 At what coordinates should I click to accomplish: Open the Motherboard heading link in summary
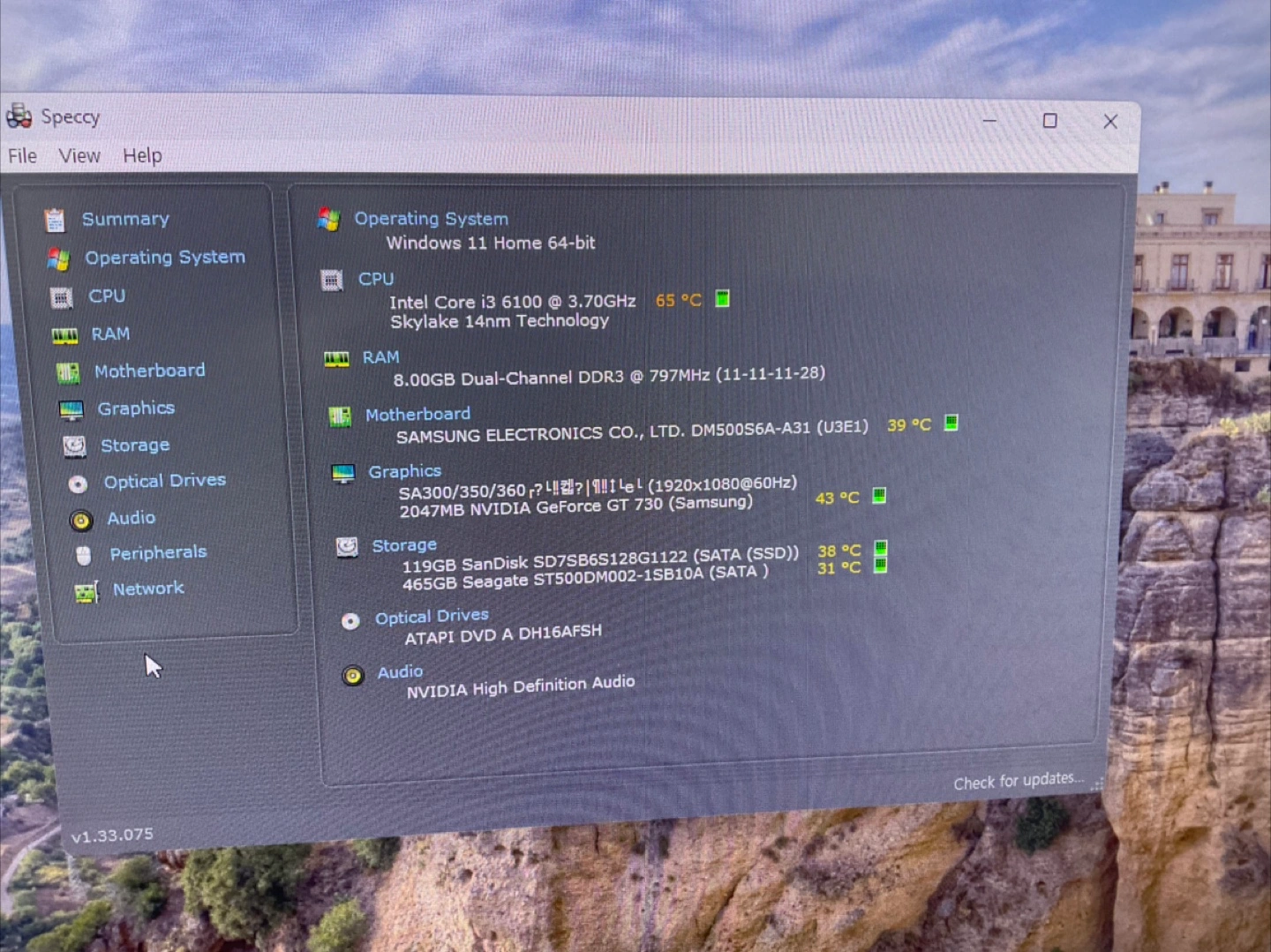click(x=417, y=415)
